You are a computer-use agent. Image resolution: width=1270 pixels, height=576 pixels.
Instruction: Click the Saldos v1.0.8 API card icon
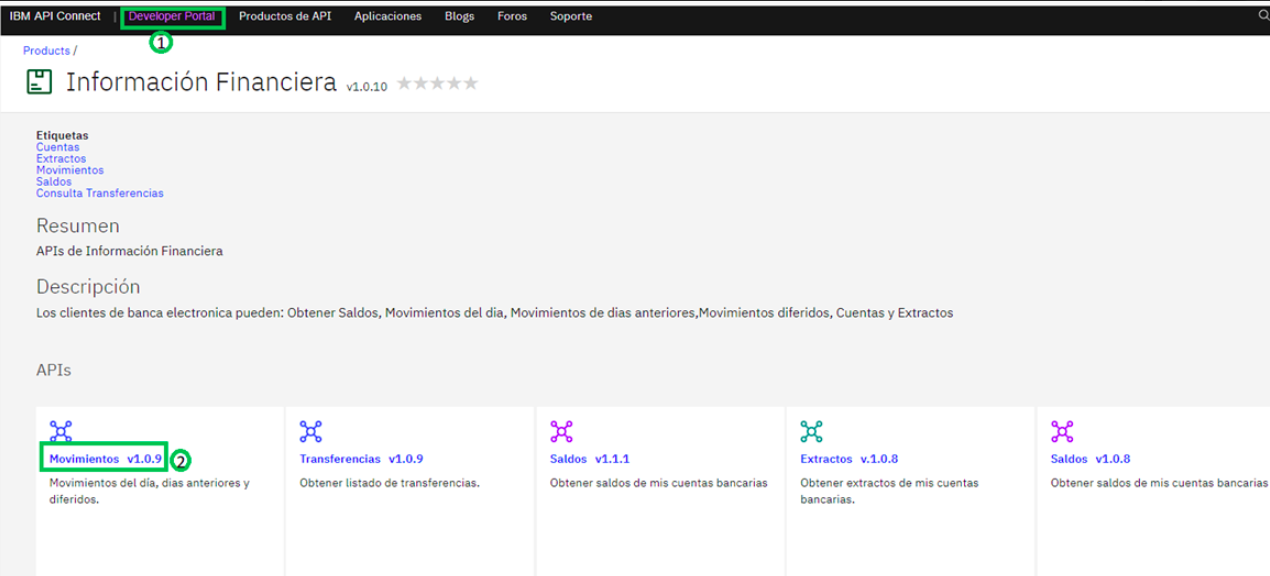pos(1062,431)
